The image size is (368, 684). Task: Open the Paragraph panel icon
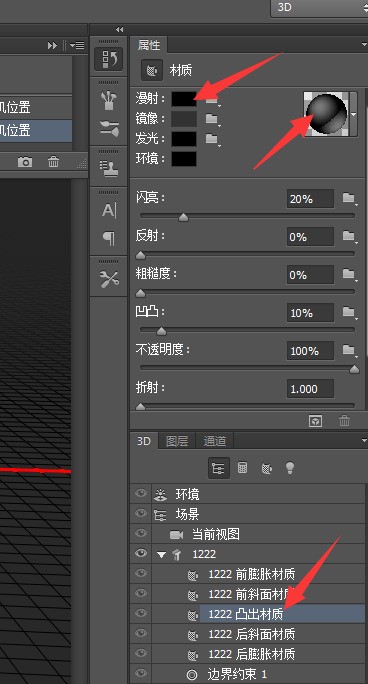pyautogui.click(x=109, y=238)
